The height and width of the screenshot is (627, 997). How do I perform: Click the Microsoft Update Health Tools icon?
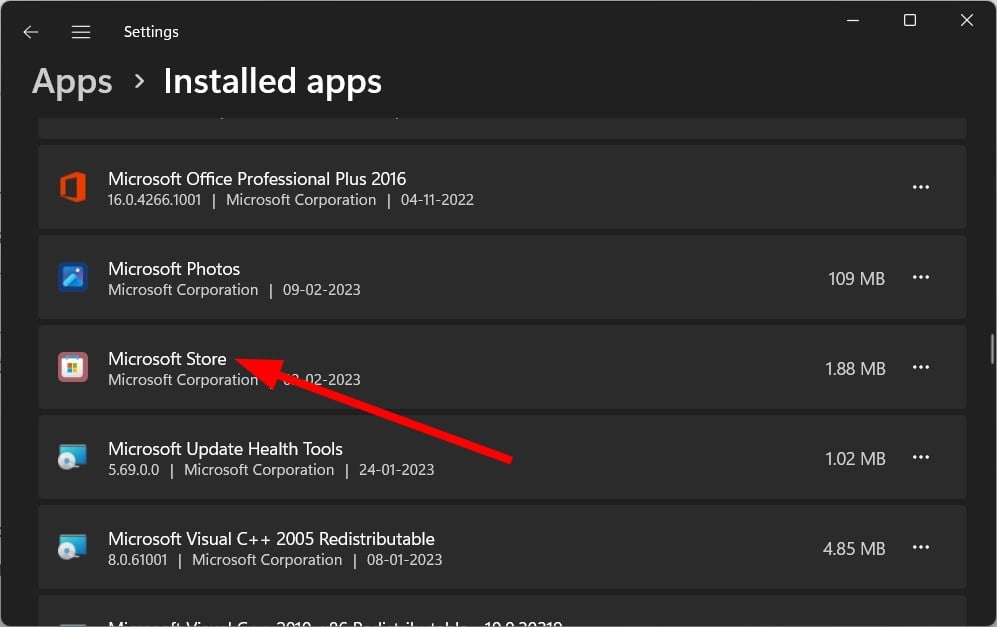coord(72,458)
